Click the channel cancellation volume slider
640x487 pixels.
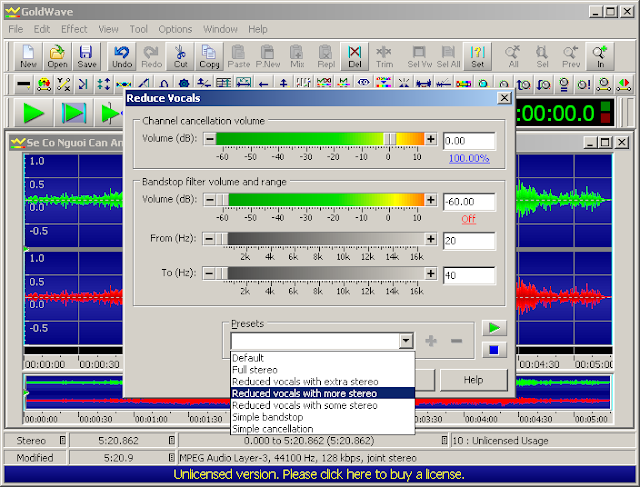pyautogui.click(x=320, y=140)
